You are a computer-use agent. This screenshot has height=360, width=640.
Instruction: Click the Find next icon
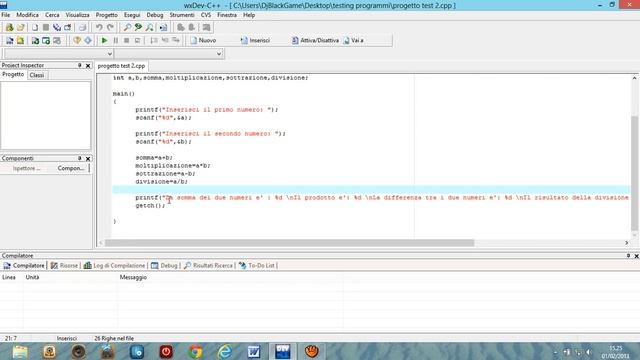tap(149, 27)
